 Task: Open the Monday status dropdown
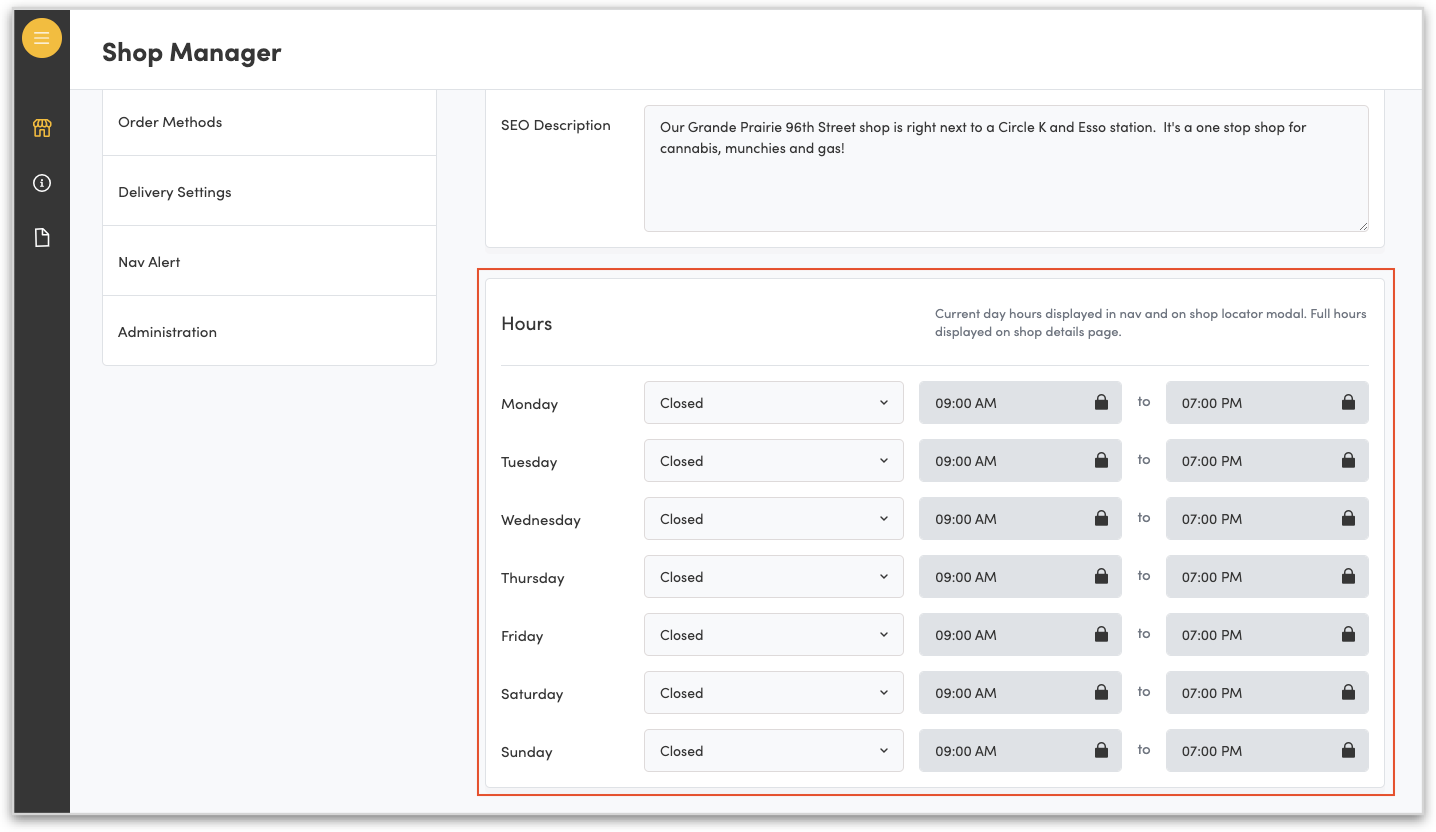tap(773, 403)
